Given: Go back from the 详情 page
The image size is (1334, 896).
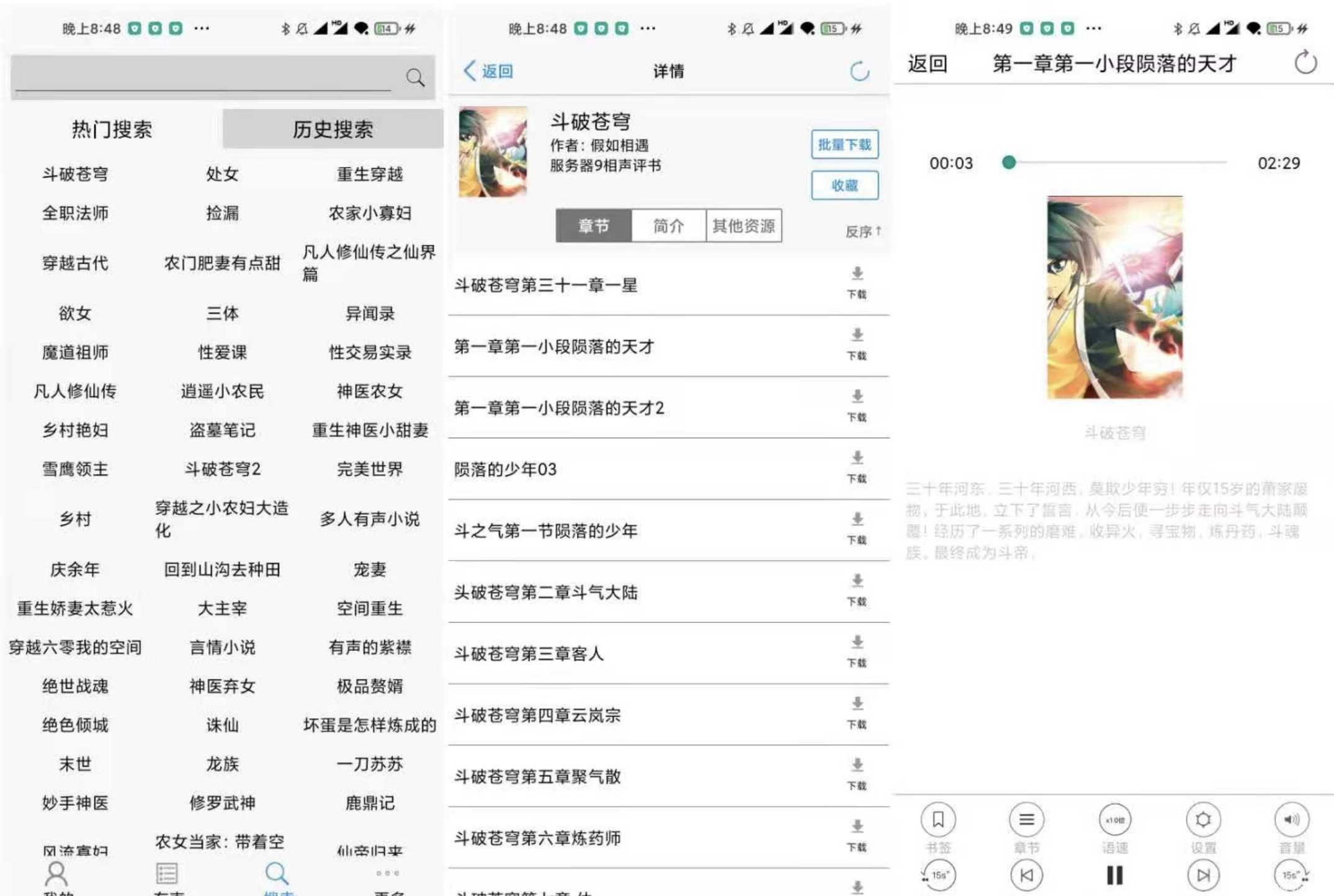Looking at the screenshot, I should click(x=488, y=71).
